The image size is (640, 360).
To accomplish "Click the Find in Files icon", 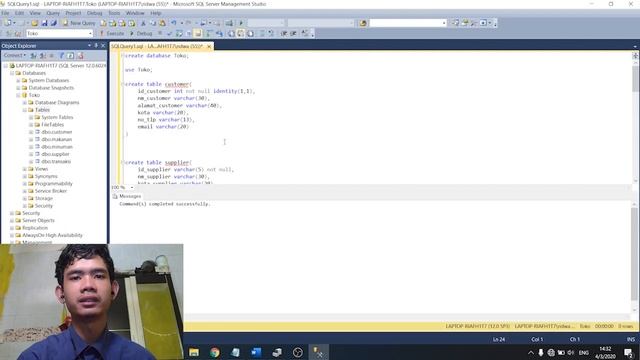I will [363, 23].
